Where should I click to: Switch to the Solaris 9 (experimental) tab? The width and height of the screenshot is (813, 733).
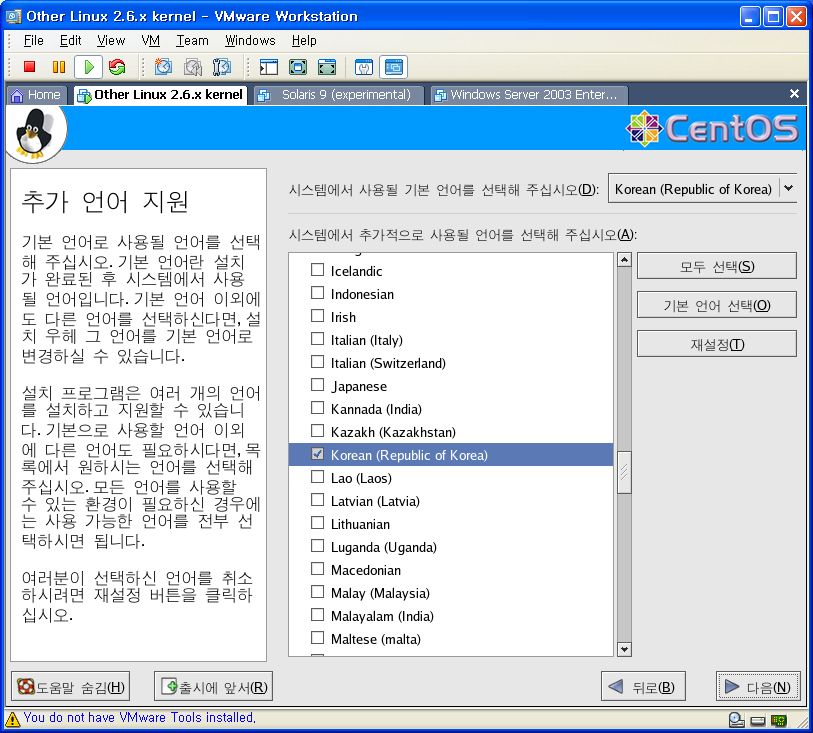point(338,95)
